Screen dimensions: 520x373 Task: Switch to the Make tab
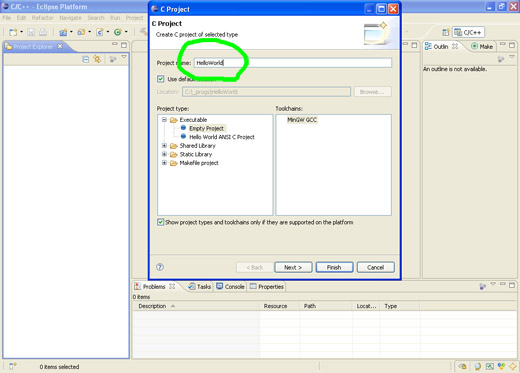(482, 47)
